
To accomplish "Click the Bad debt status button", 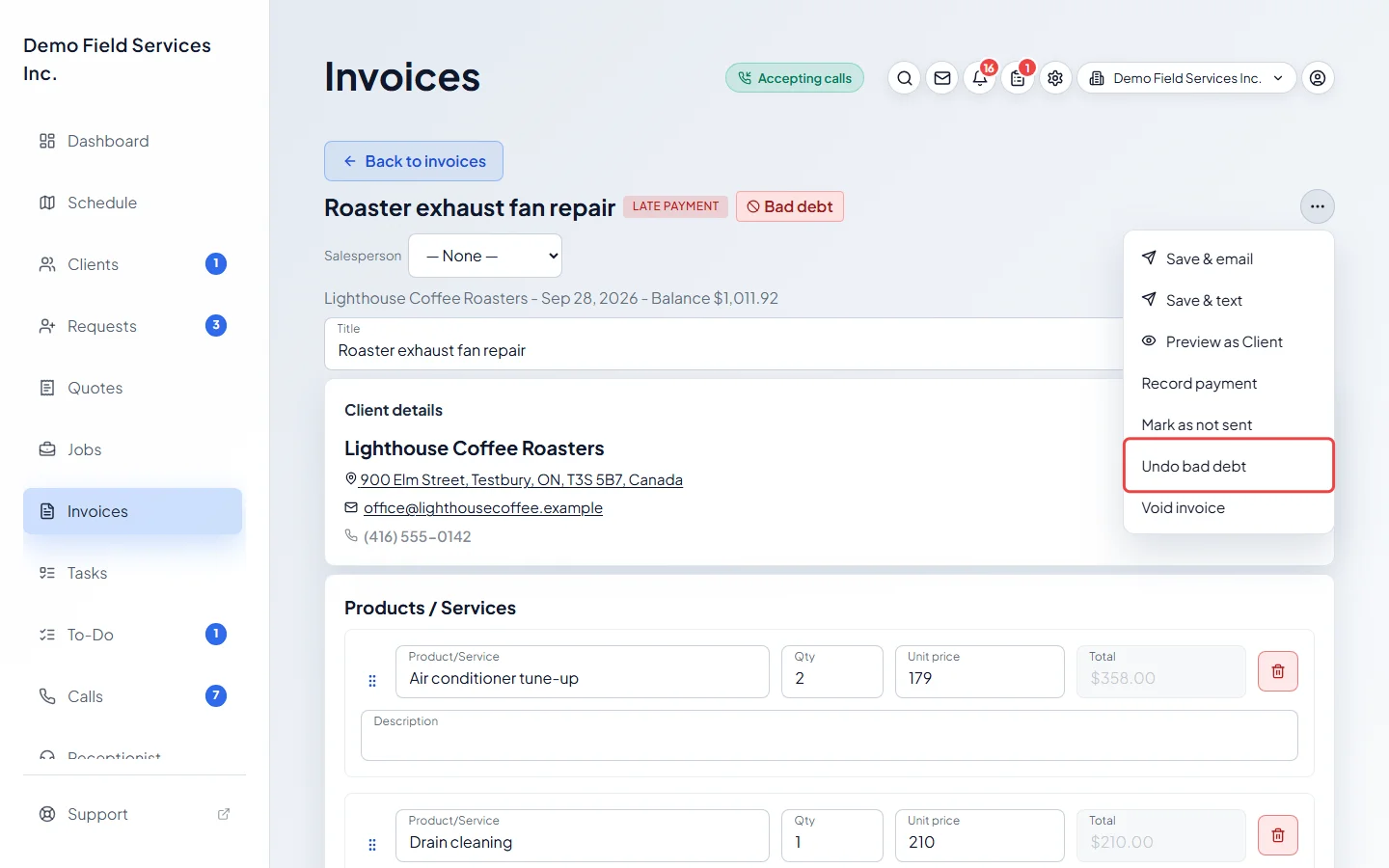I will tap(790, 206).
